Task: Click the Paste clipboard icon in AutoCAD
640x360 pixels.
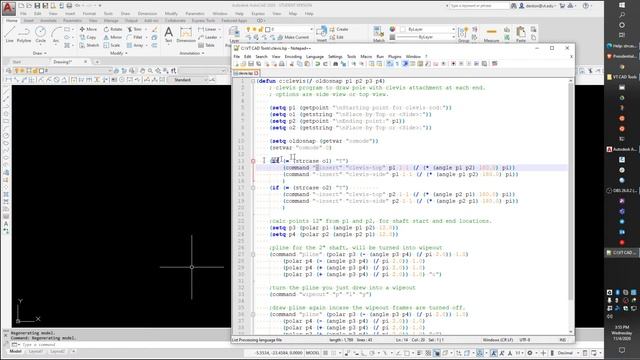Action: [x=521, y=34]
